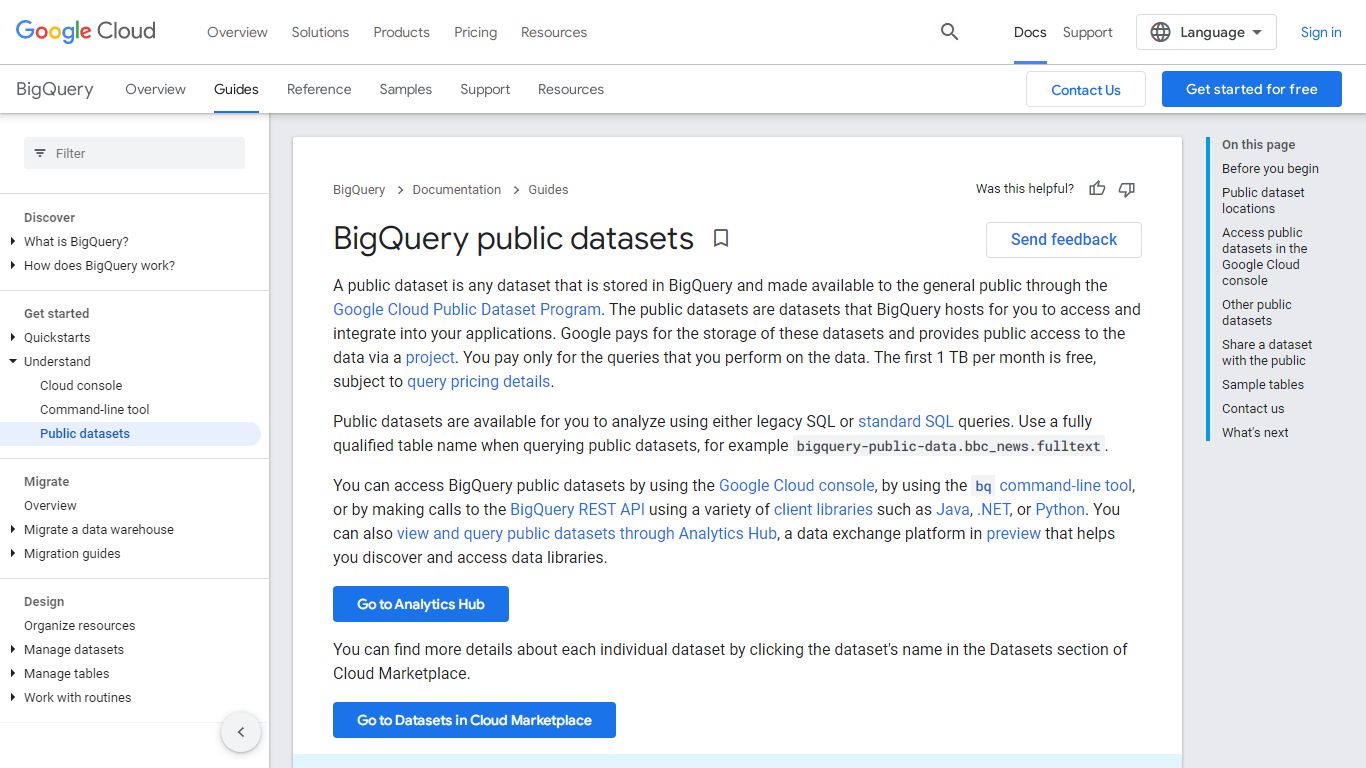This screenshot has width=1366, height=768.
Task: Select the Samples tab
Action: click(x=405, y=89)
